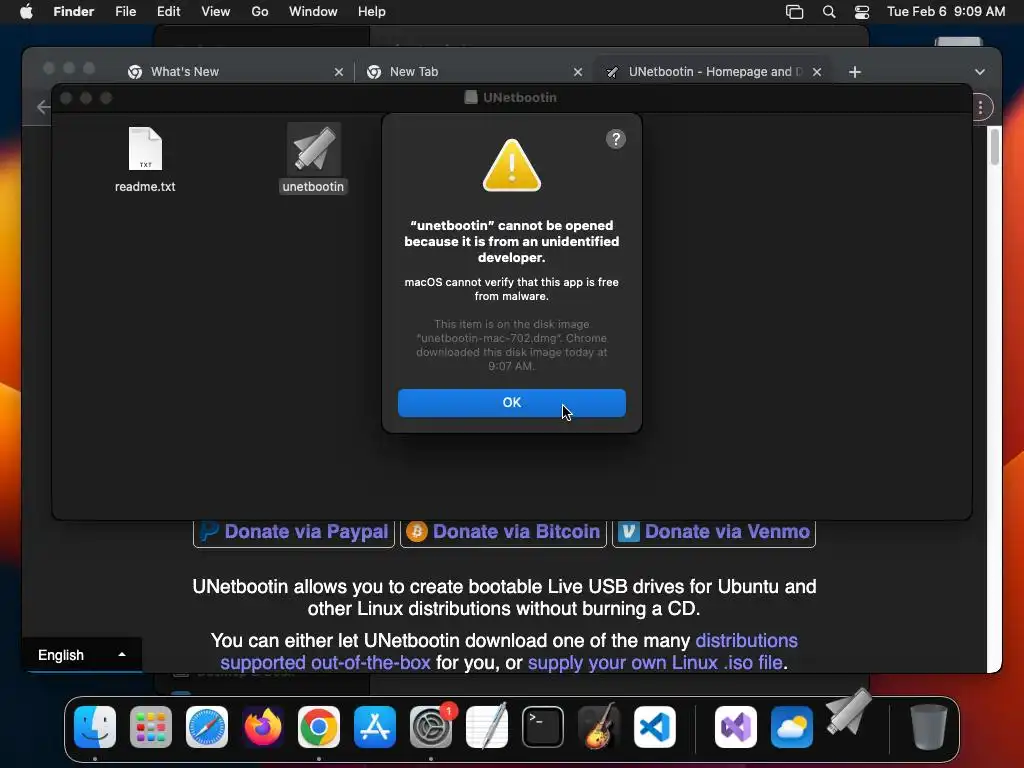The image size is (1024, 768).
Task: Follow the supply your own Linux .iso file link
Action: pos(655,662)
